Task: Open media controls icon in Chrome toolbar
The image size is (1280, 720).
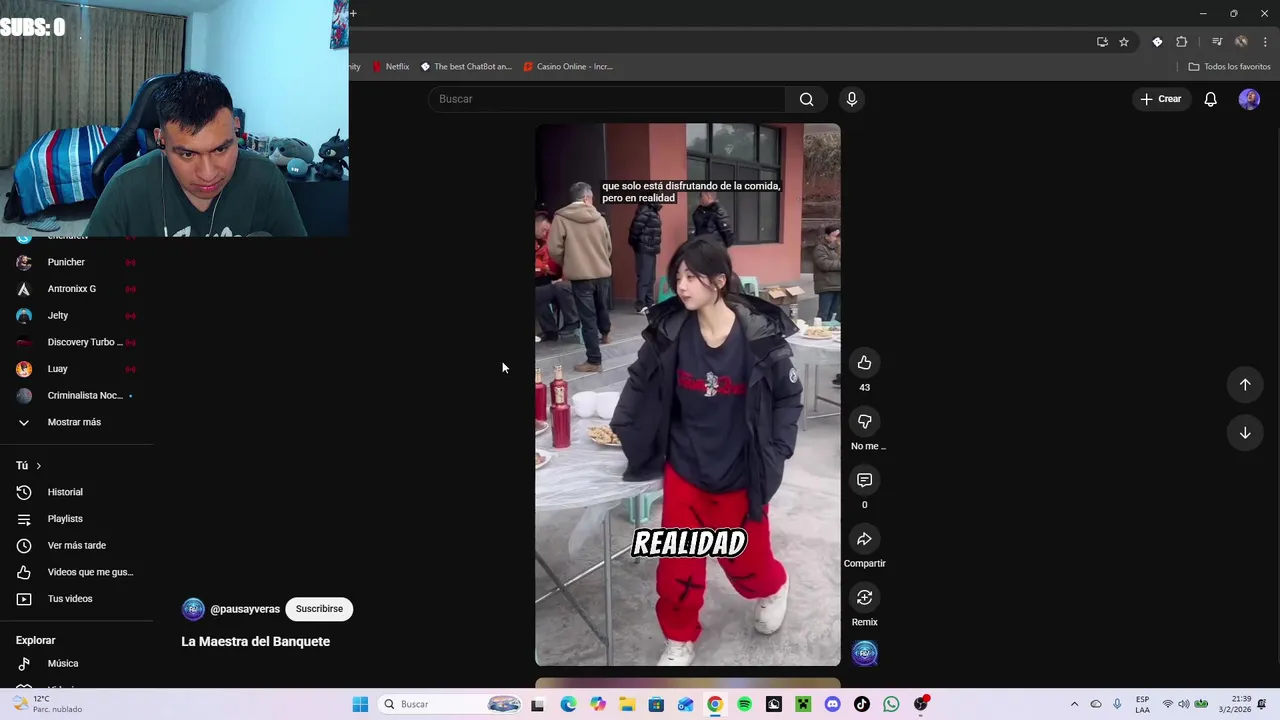Action: click(x=1217, y=42)
